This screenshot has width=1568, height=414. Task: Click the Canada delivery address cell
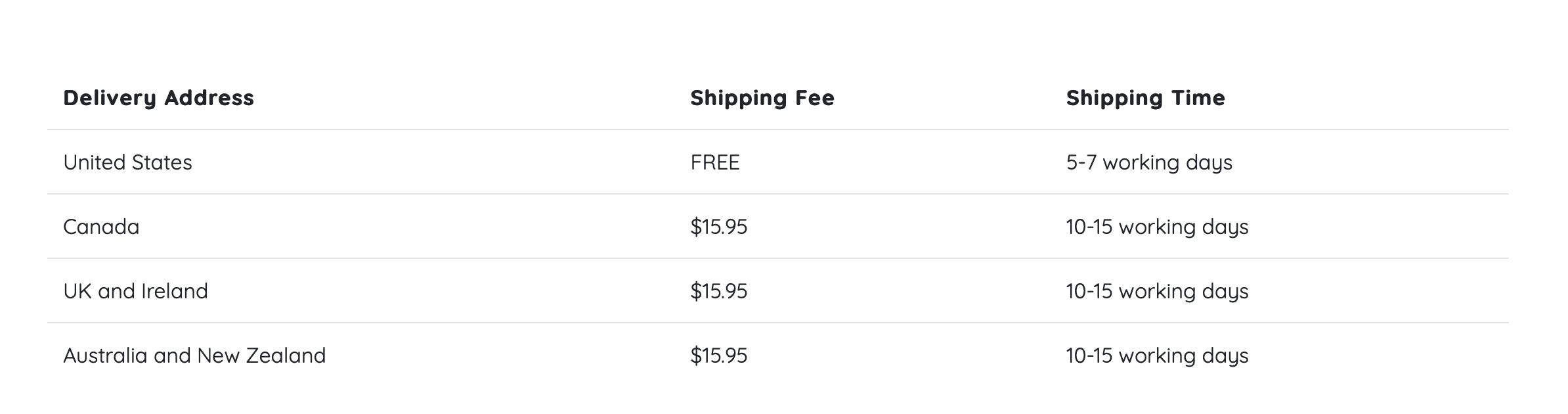(101, 227)
